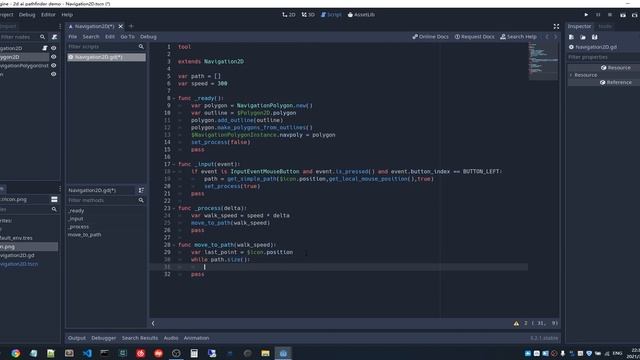640x360 pixels.
Task: Open the script editor Edit menu
Action: (x=110, y=37)
